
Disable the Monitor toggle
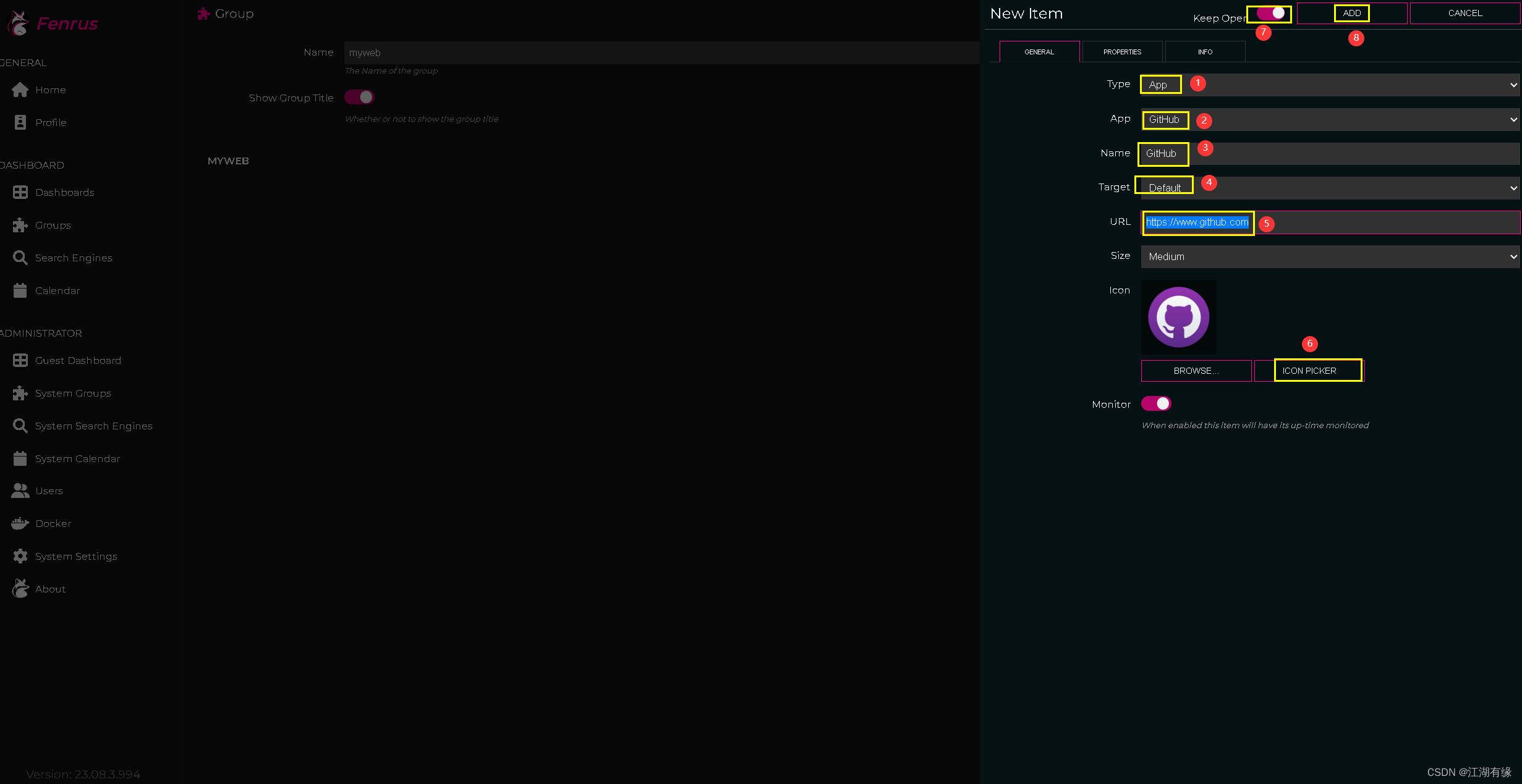pos(1155,403)
